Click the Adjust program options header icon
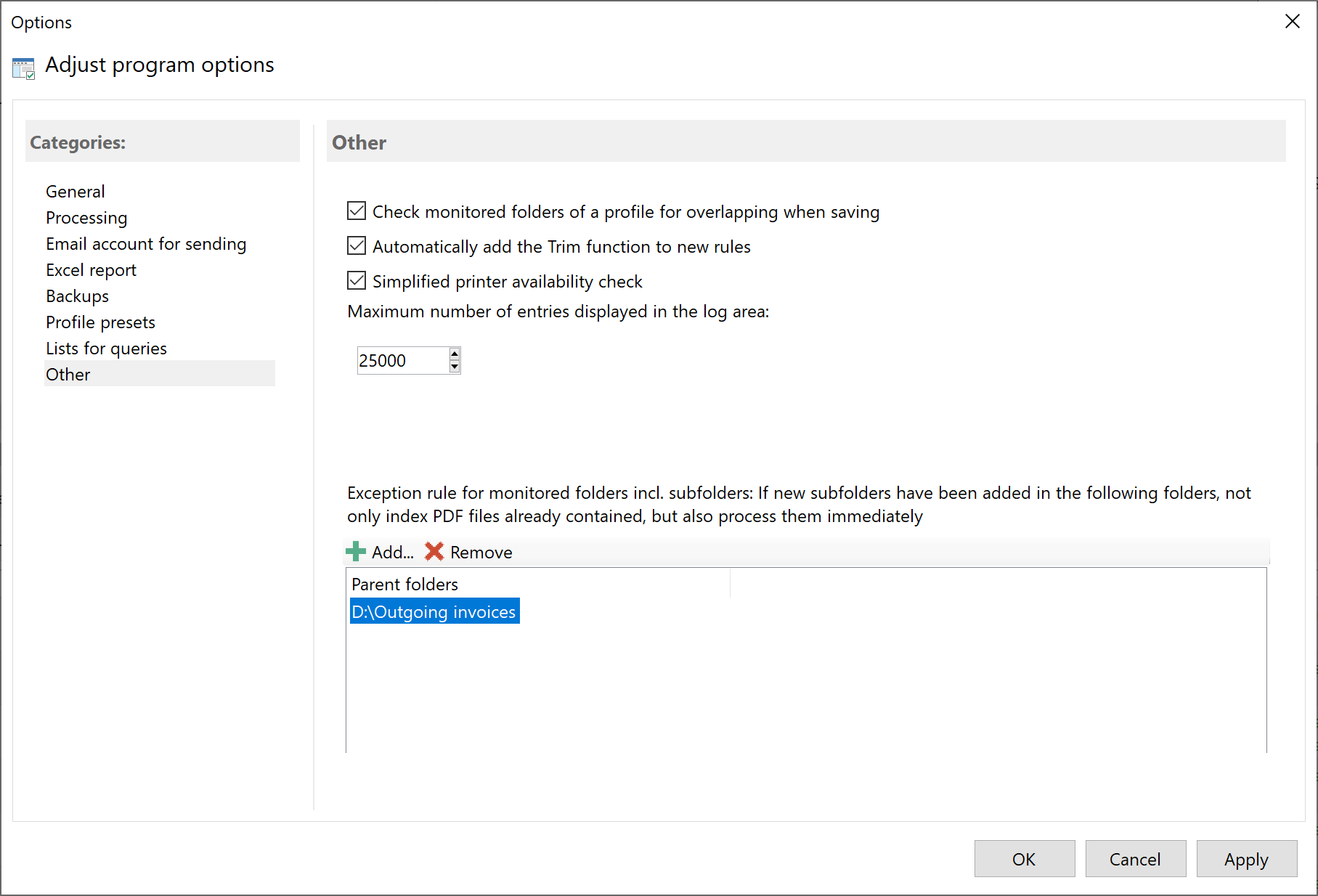Viewport: 1318px width, 896px height. click(x=23, y=67)
